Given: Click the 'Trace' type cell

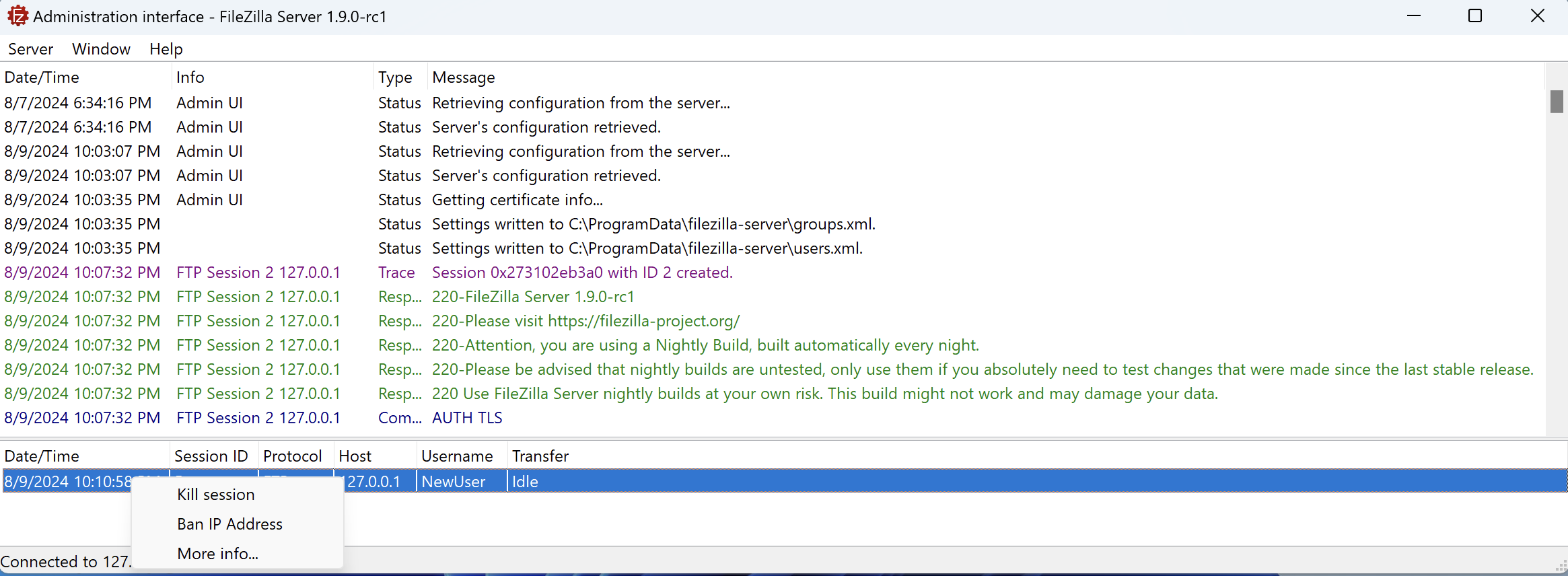Looking at the screenshot, I should [396, 273].
